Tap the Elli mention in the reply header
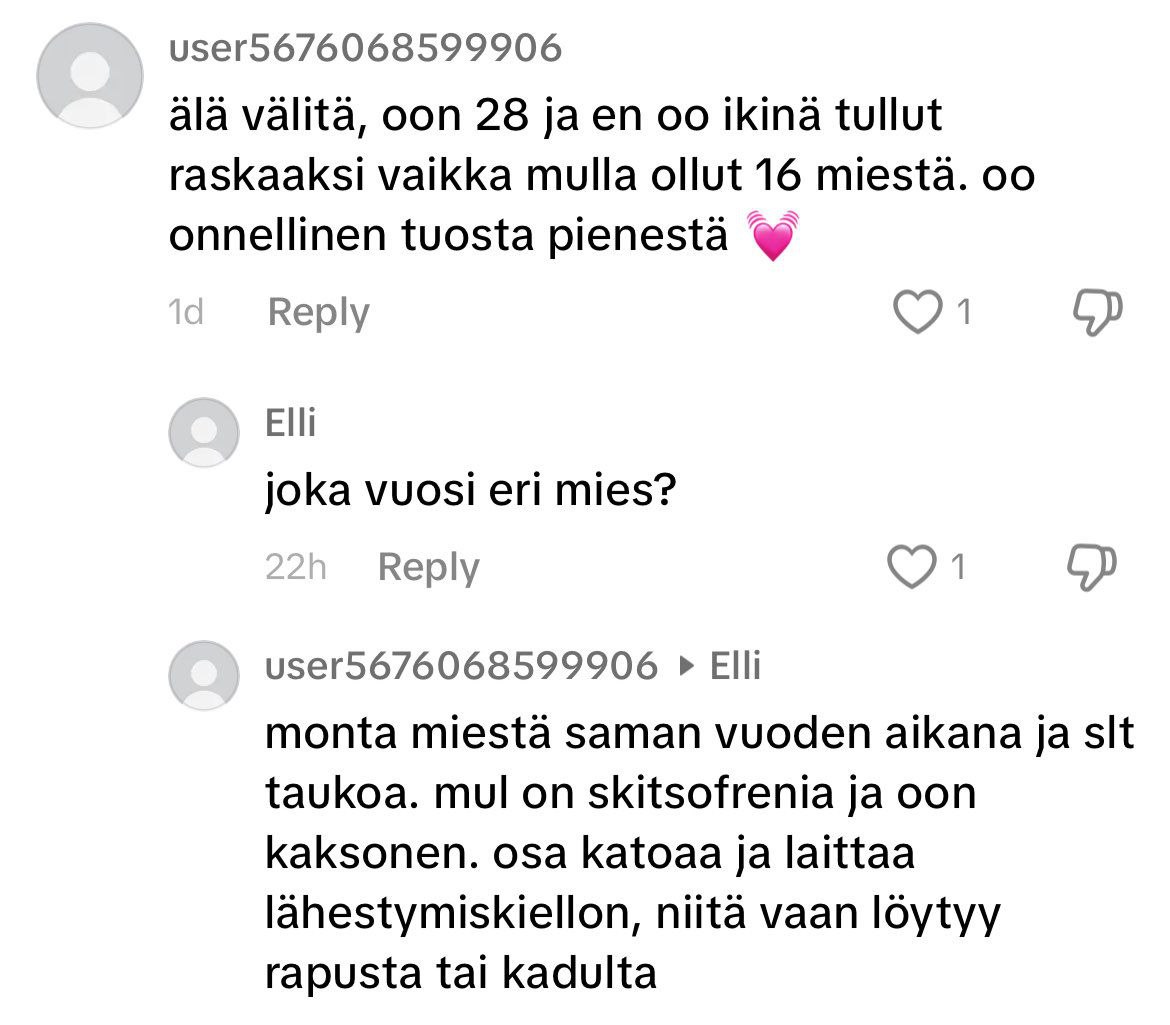Screen dimensions: 1170x1025 (735, 665)
